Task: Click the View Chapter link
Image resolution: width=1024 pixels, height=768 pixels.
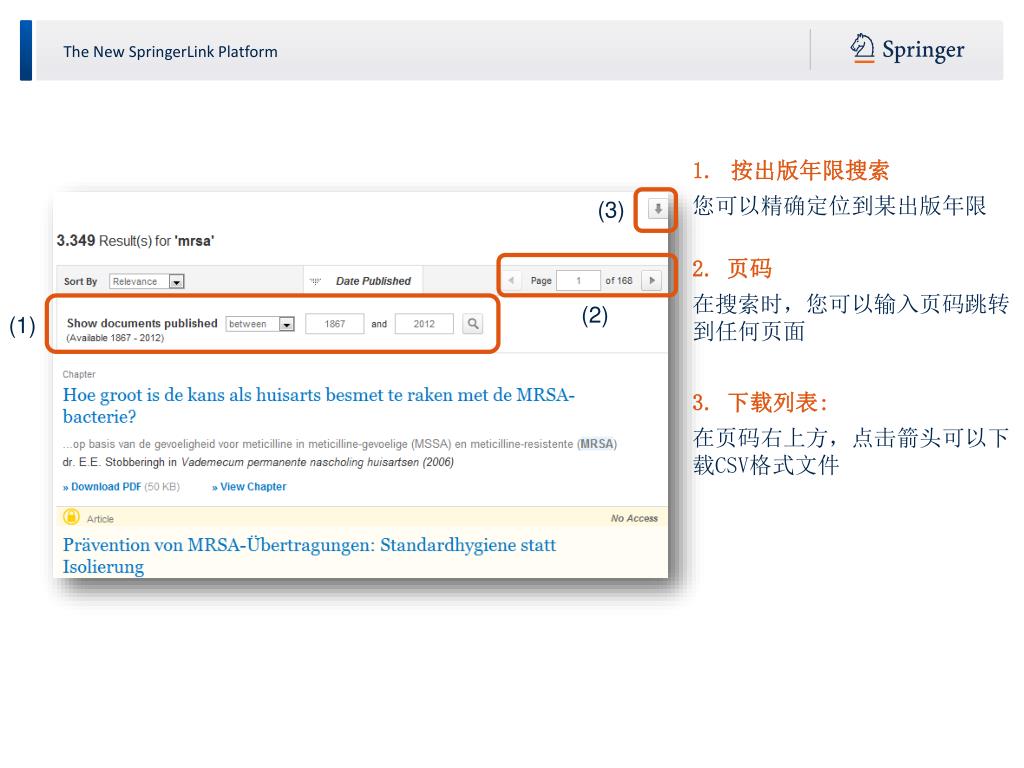Action: click(249, 487)
